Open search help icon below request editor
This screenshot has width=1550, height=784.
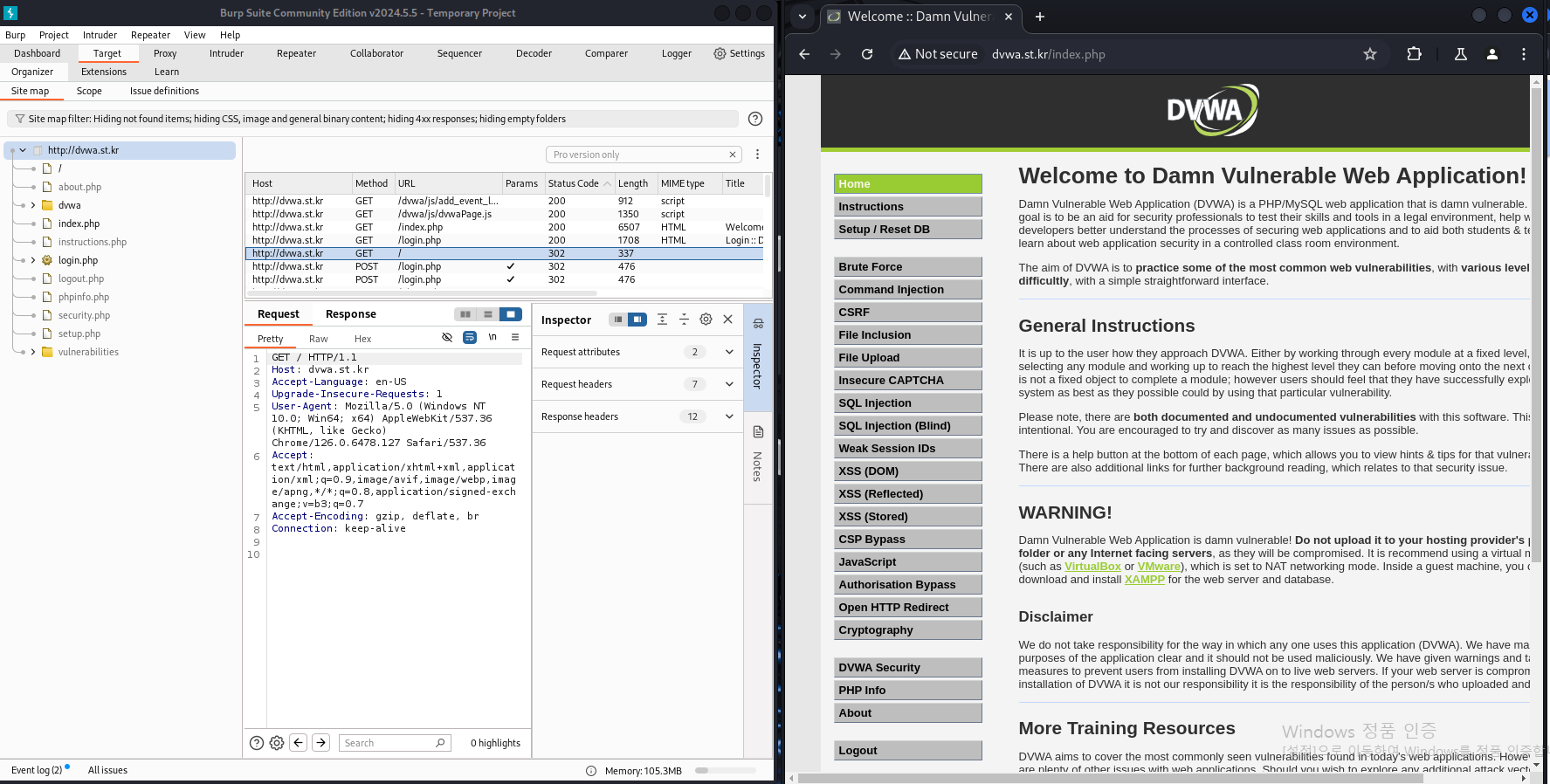point(257,743)
